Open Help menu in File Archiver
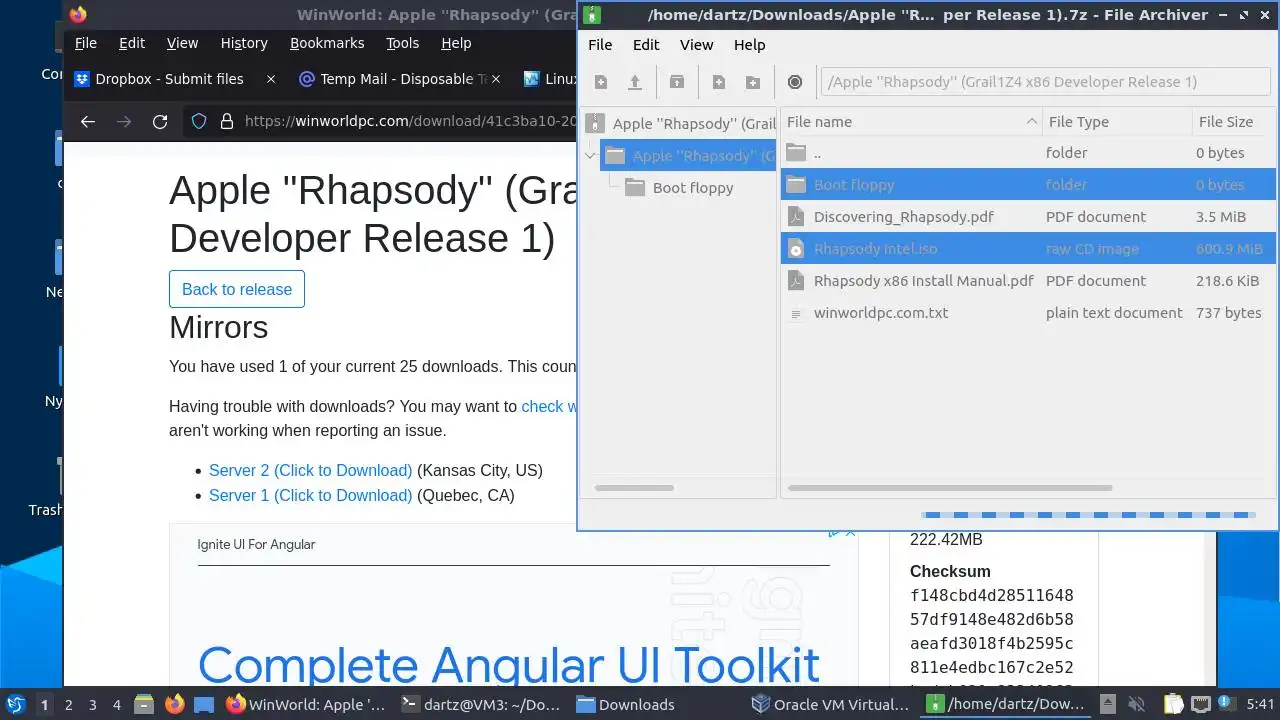This screenshot has height=720, width=1280. coord(749,45)
